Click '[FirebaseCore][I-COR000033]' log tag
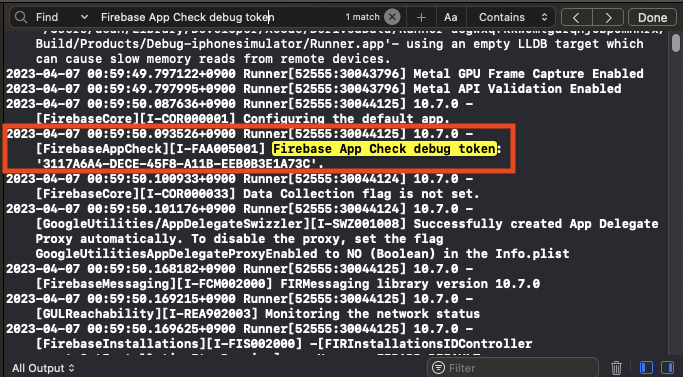 click(x=136, y=194)
